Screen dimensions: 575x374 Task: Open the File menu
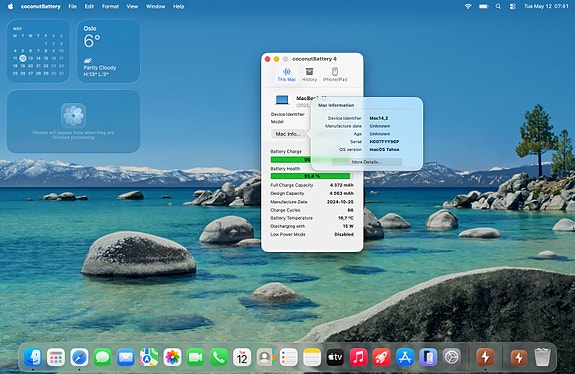[x=73, y=6]
